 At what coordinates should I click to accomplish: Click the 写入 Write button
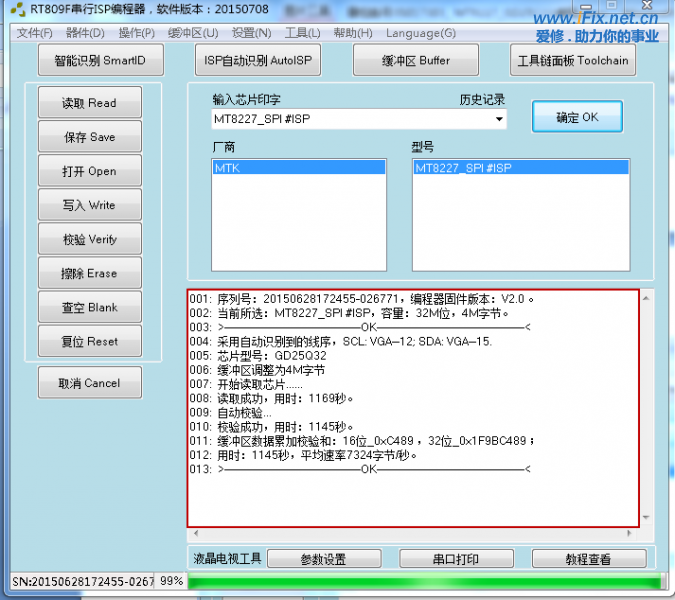click(x=89, y=205)
